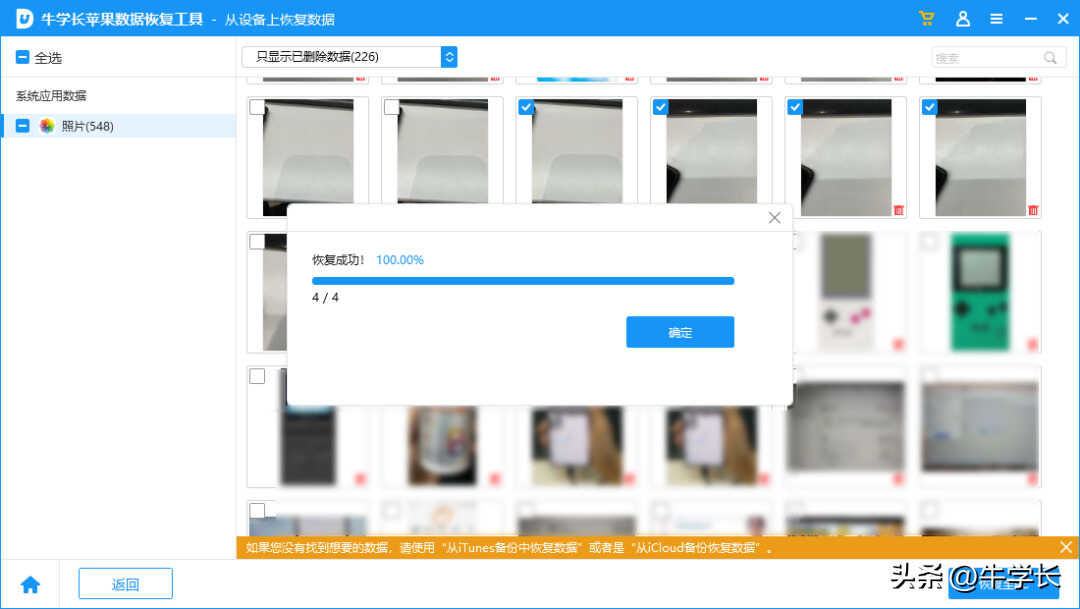The height and width of the screenshot is (609, 1080).
Task: Go to home screen via house icon
Action: (x=30, y=585)
